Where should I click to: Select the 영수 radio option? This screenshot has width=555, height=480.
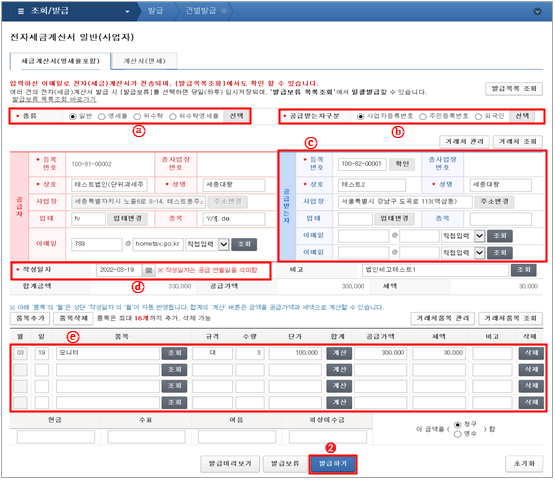point(458,434)
